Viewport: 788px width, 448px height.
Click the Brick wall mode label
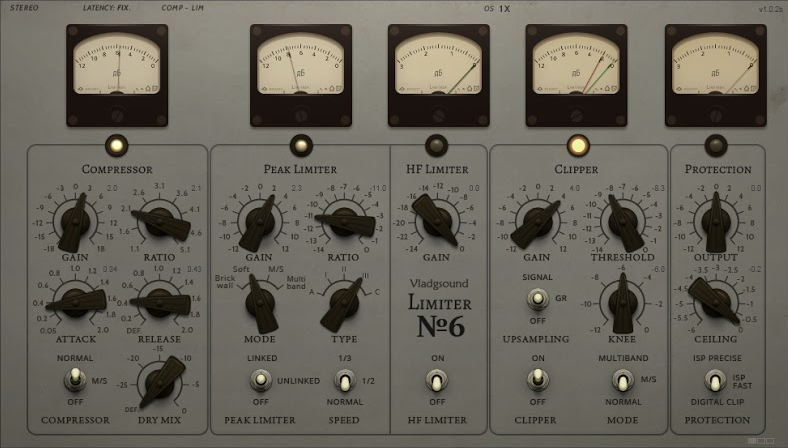click(225, 282)
